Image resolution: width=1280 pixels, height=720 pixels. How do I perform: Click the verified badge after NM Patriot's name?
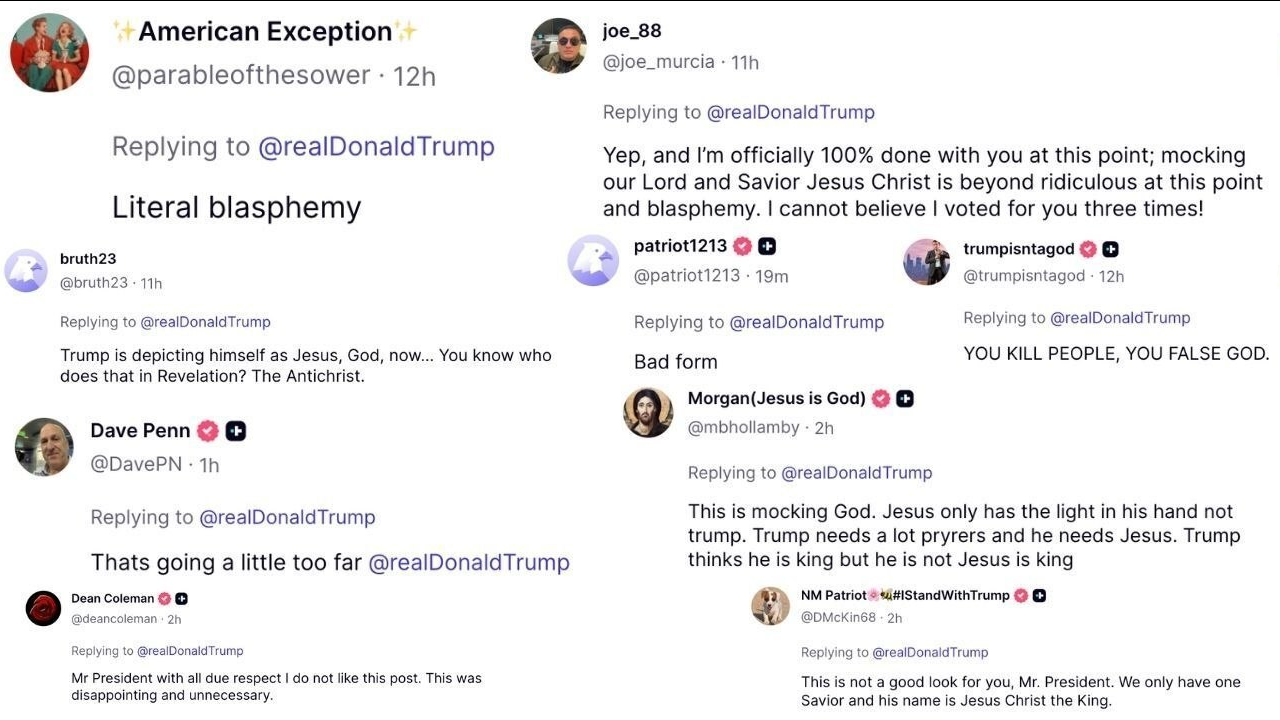[x=1021, y=595]
